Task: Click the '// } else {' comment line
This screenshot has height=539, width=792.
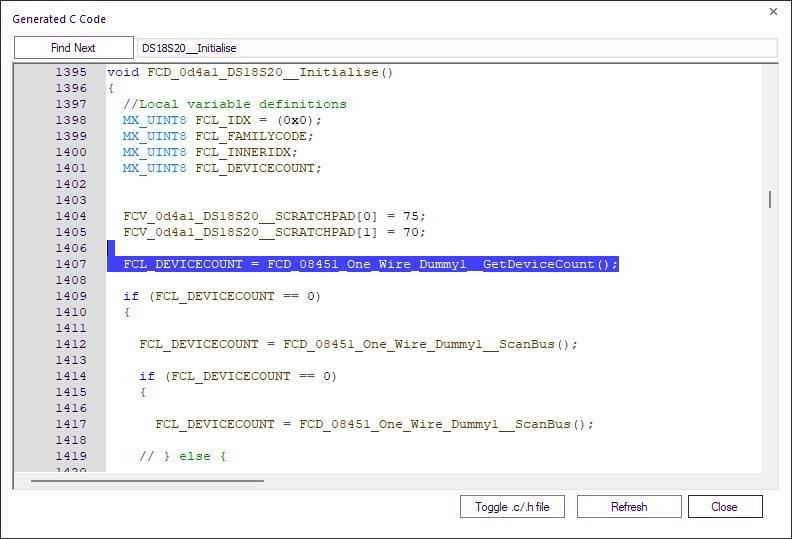Action: click(x=183, y=456)
